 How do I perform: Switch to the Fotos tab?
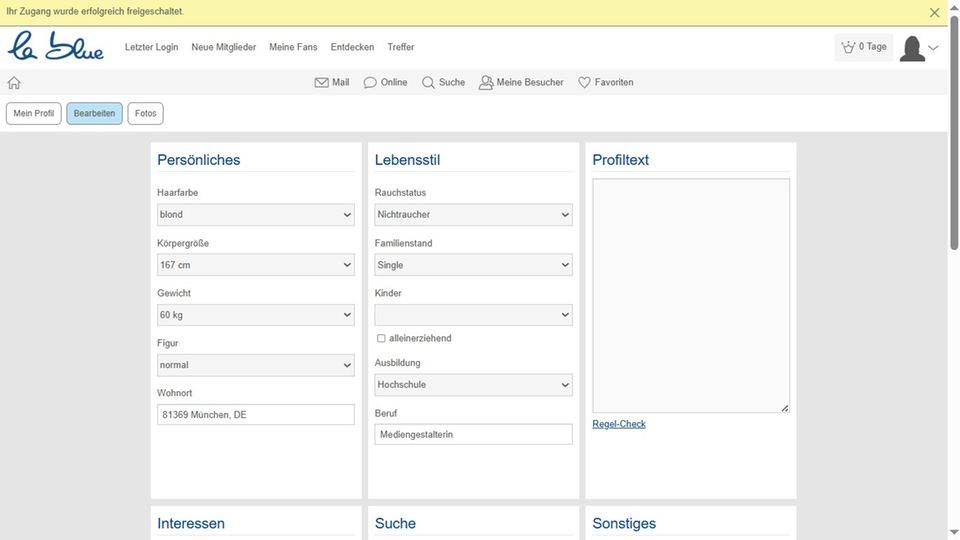click(x=145, y=114)
